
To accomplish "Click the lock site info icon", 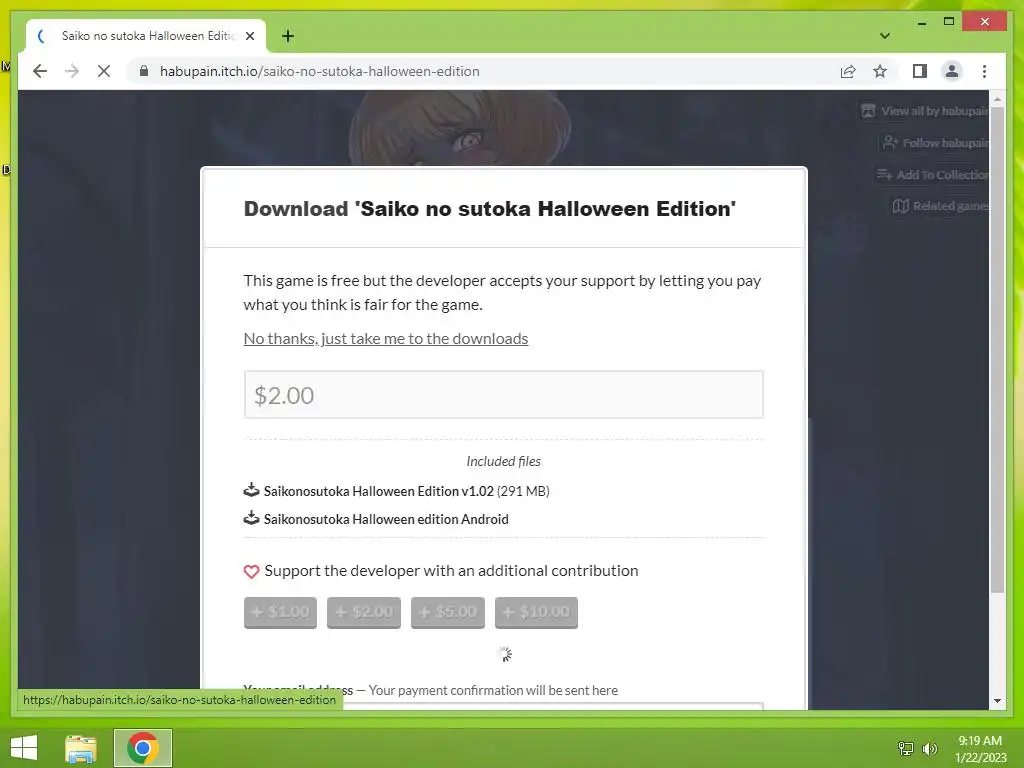I will pos(144,71).
